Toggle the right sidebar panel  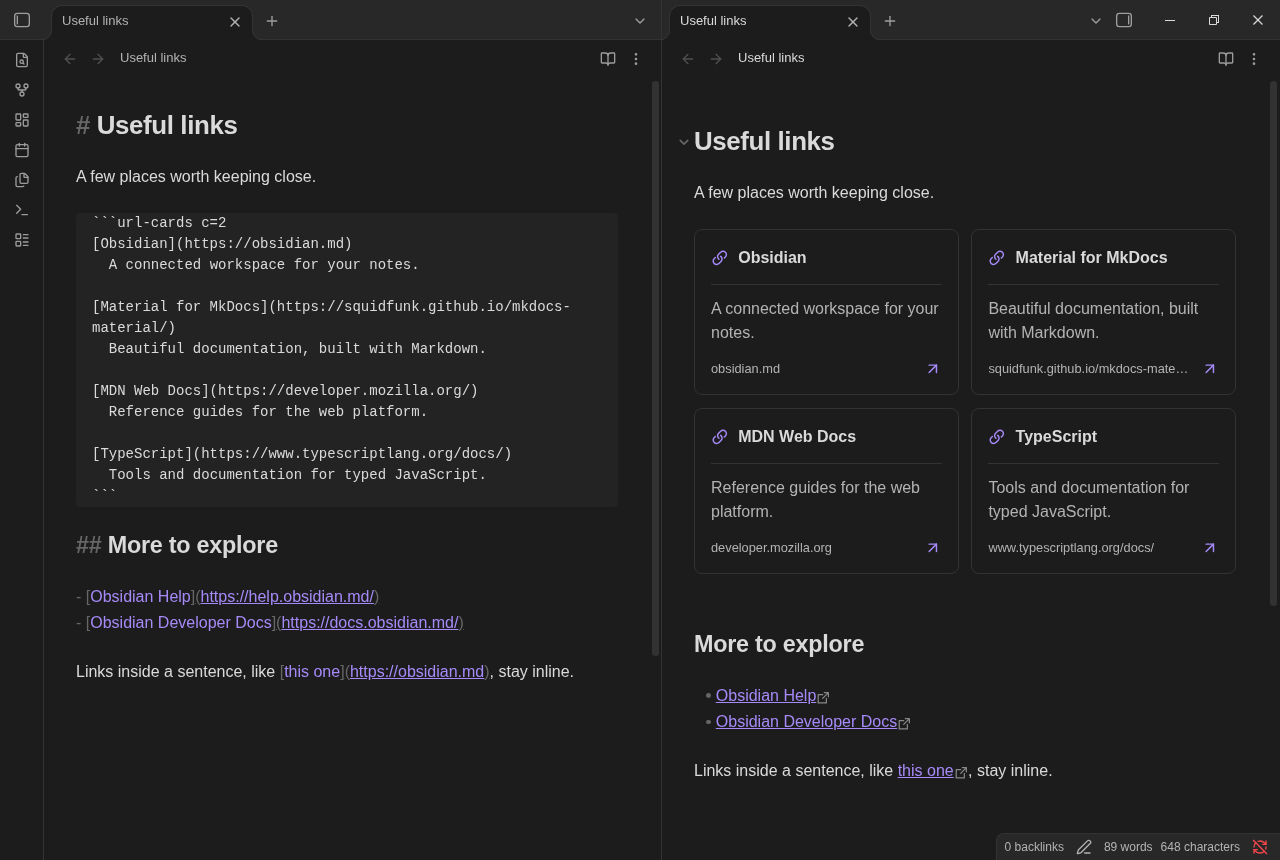point(1124,20)
